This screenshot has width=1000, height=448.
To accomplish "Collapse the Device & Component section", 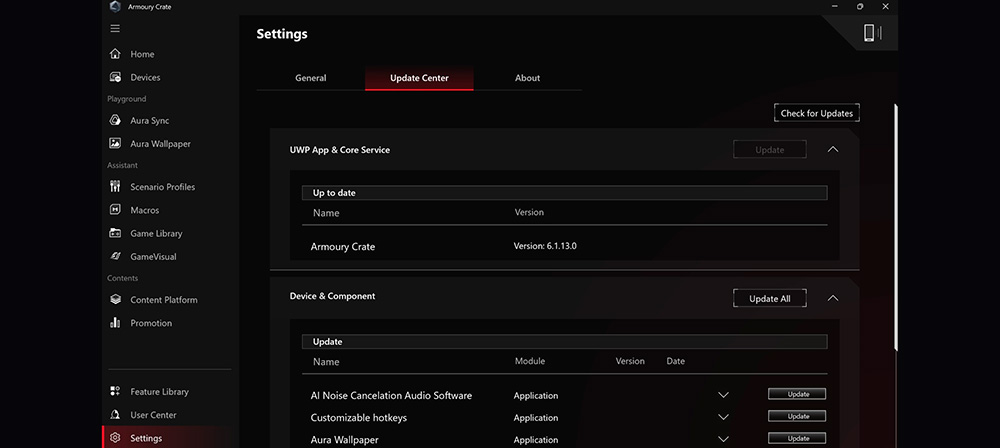I will coord(832,298).
